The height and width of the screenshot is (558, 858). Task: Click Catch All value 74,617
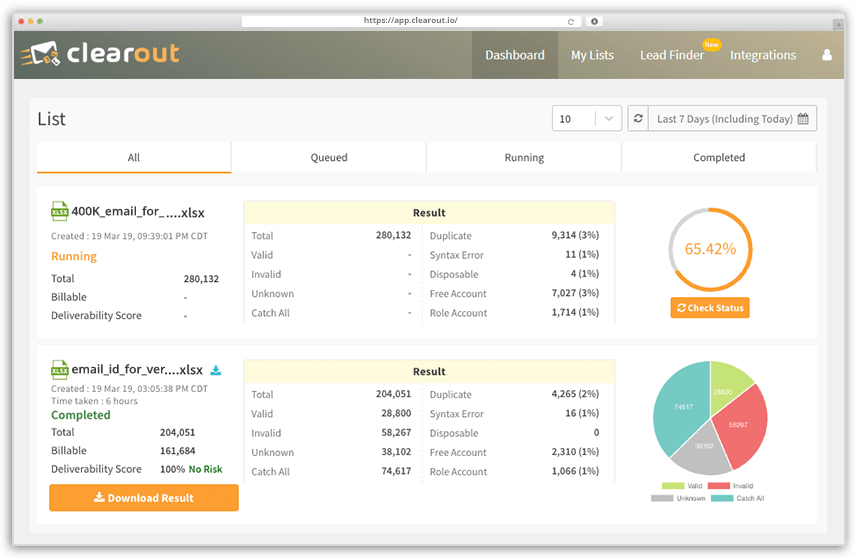tap(396, 471)
